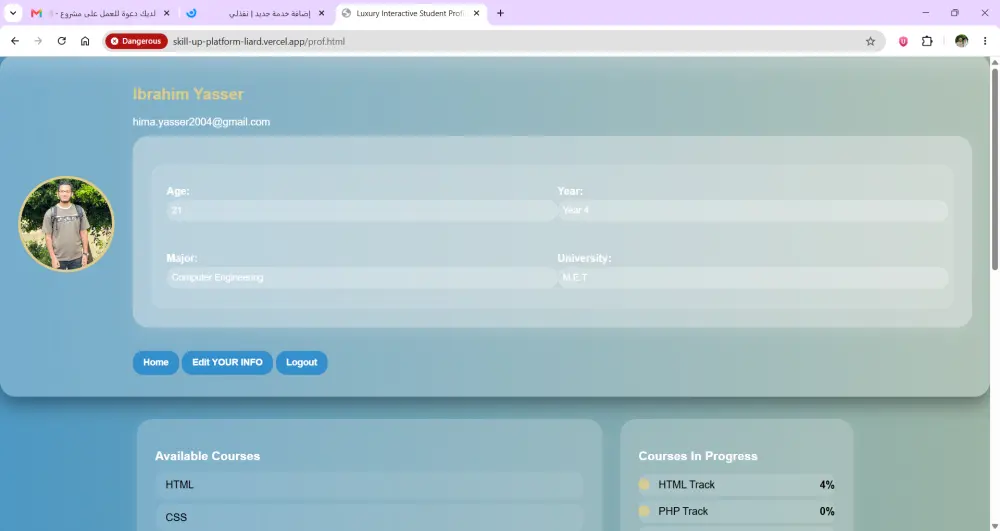Open the Extensions puzzle icon
The image size is (1000, 531).
(x=927, y=41)
